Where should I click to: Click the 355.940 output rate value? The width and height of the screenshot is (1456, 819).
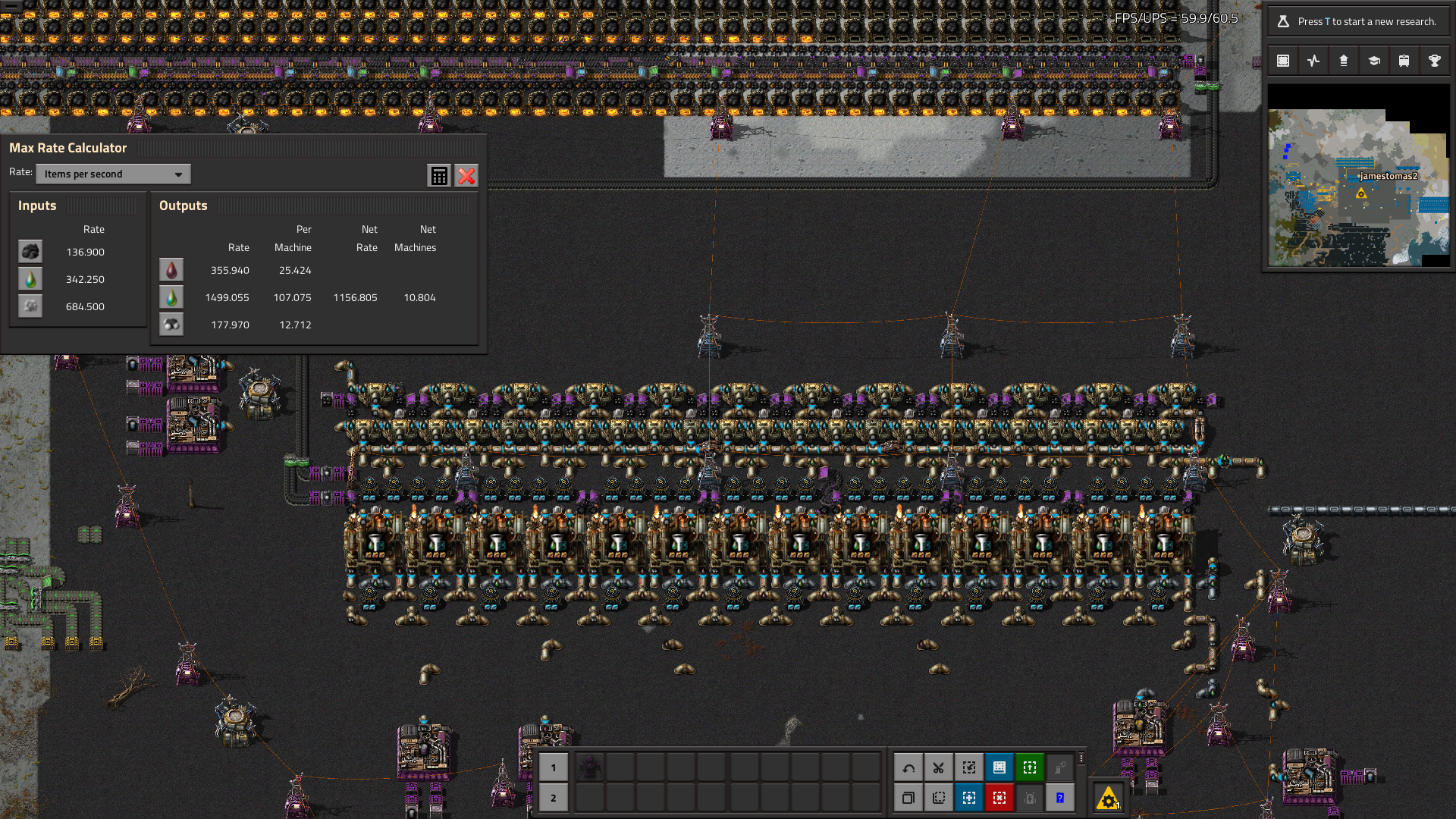pos(230,270)
